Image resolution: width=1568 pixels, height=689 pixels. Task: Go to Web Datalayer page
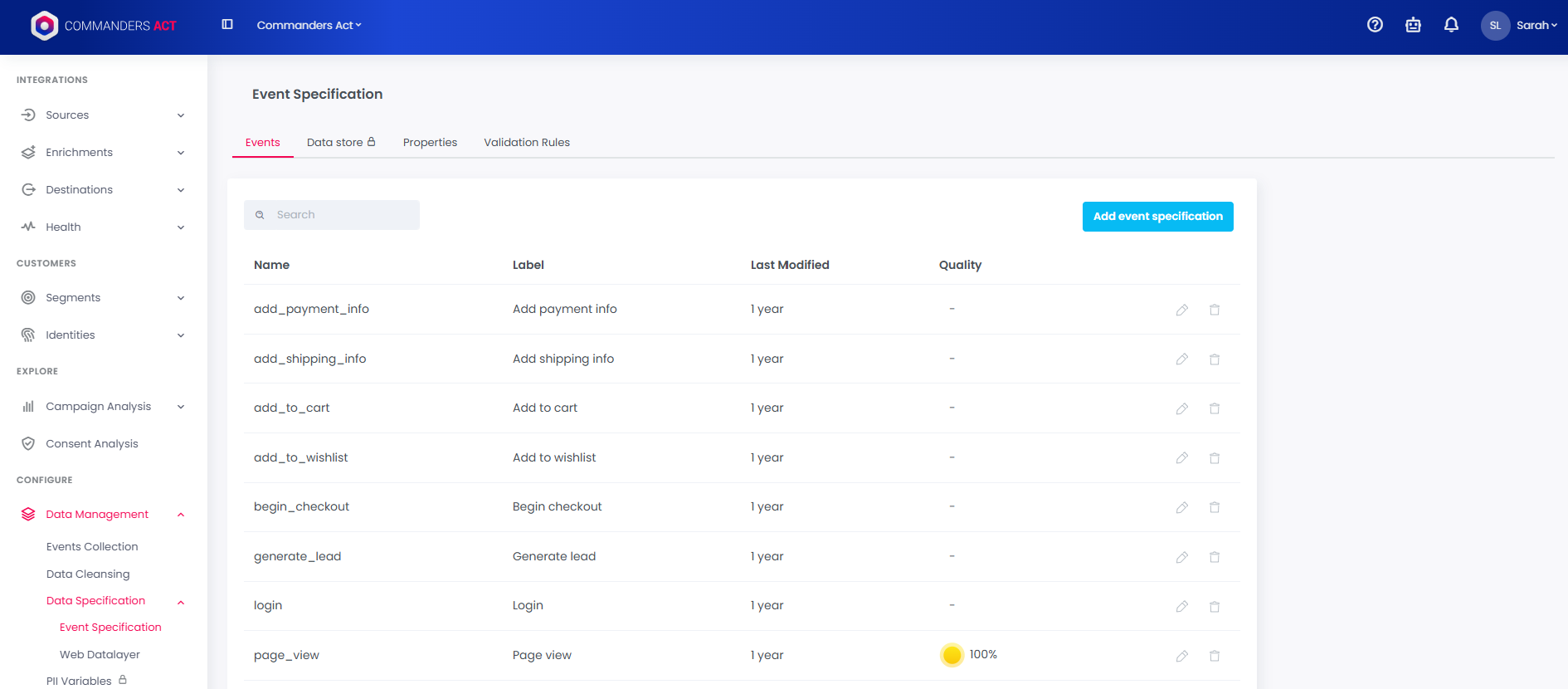point(100,655)
